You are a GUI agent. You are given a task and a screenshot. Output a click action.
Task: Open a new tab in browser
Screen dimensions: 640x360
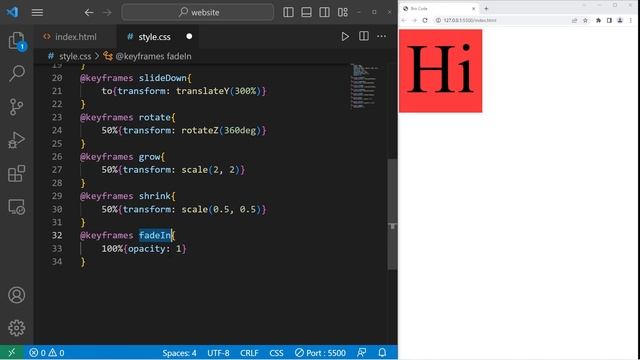486,8
